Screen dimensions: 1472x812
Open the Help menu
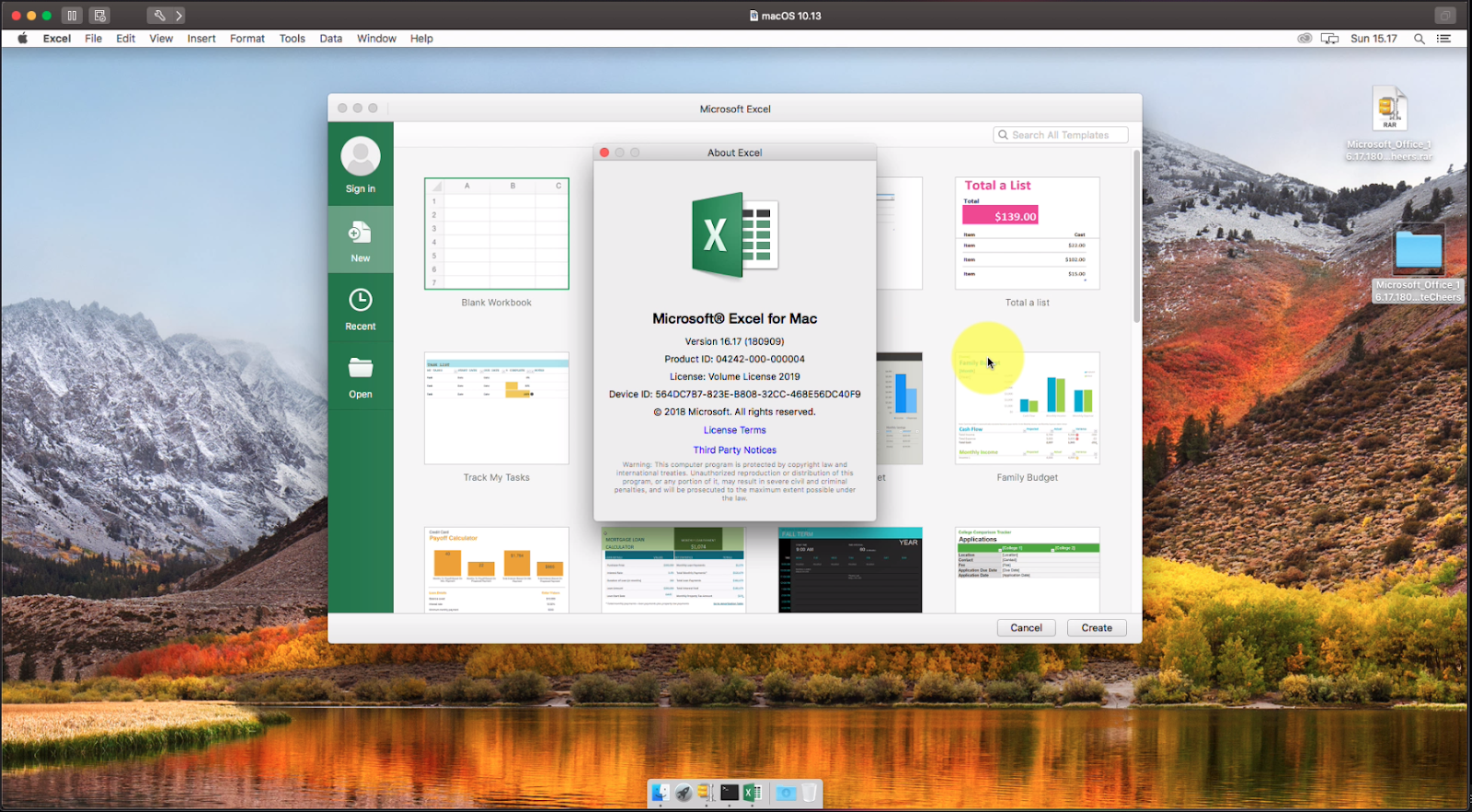[421, 39]
